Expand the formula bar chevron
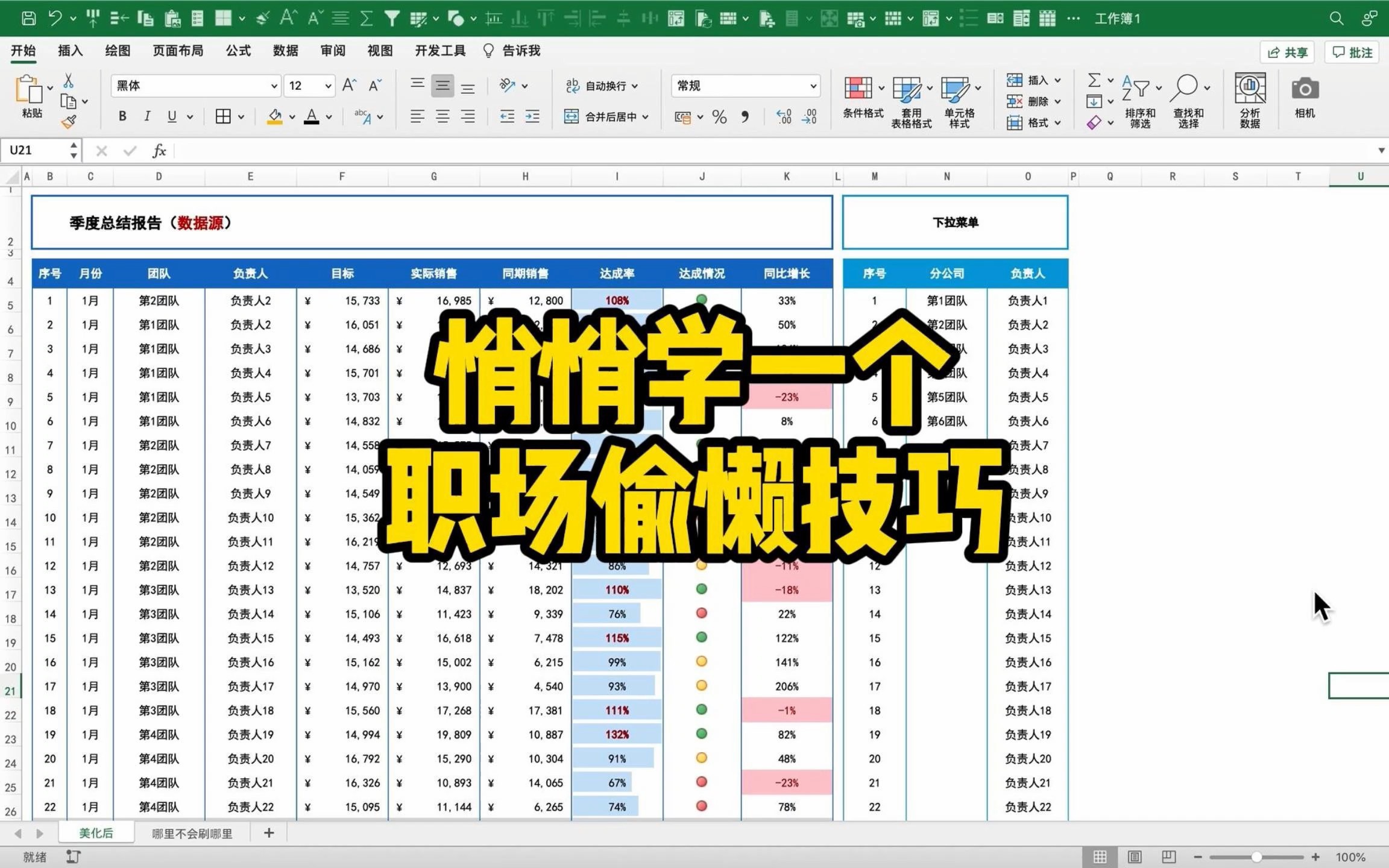 coord(1381,150)
